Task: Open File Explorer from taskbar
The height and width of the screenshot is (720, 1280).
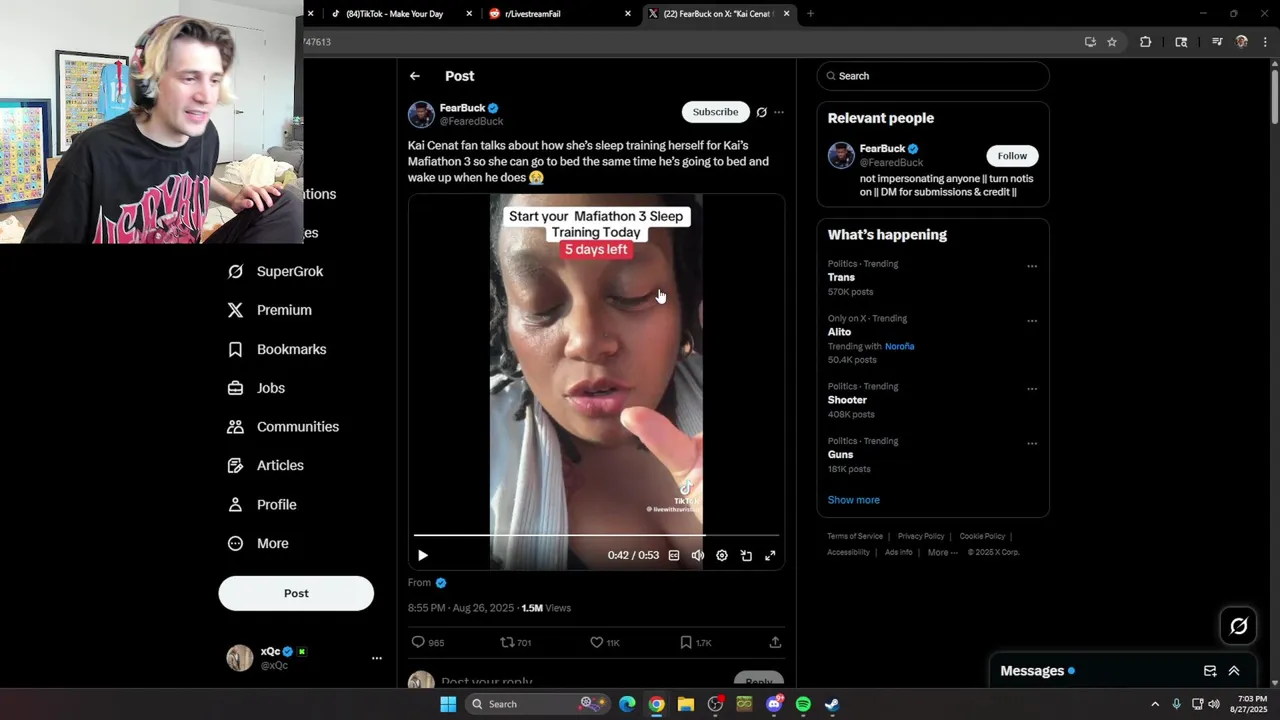Action: pos(686,704)
